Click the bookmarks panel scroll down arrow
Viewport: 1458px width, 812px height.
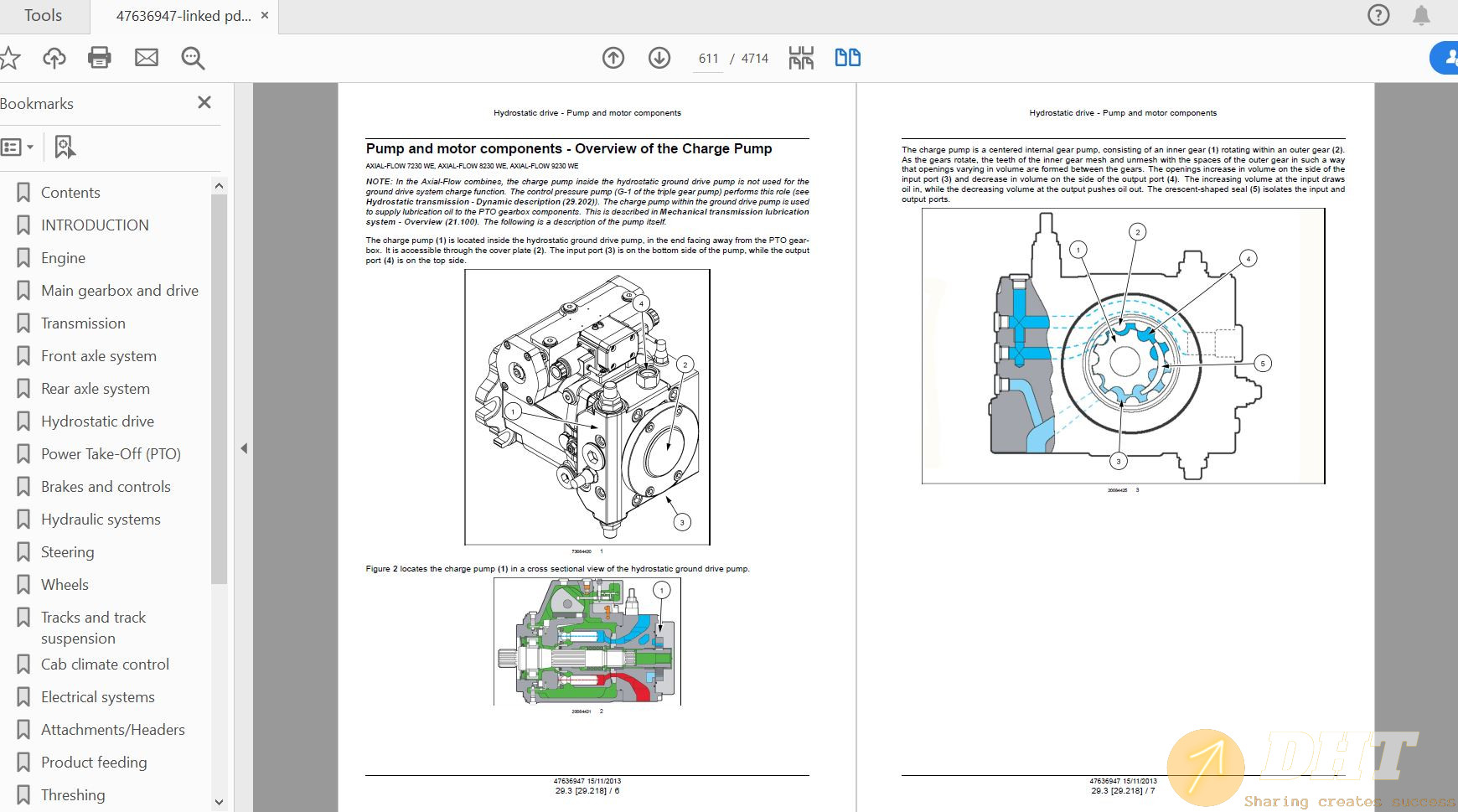219,802
